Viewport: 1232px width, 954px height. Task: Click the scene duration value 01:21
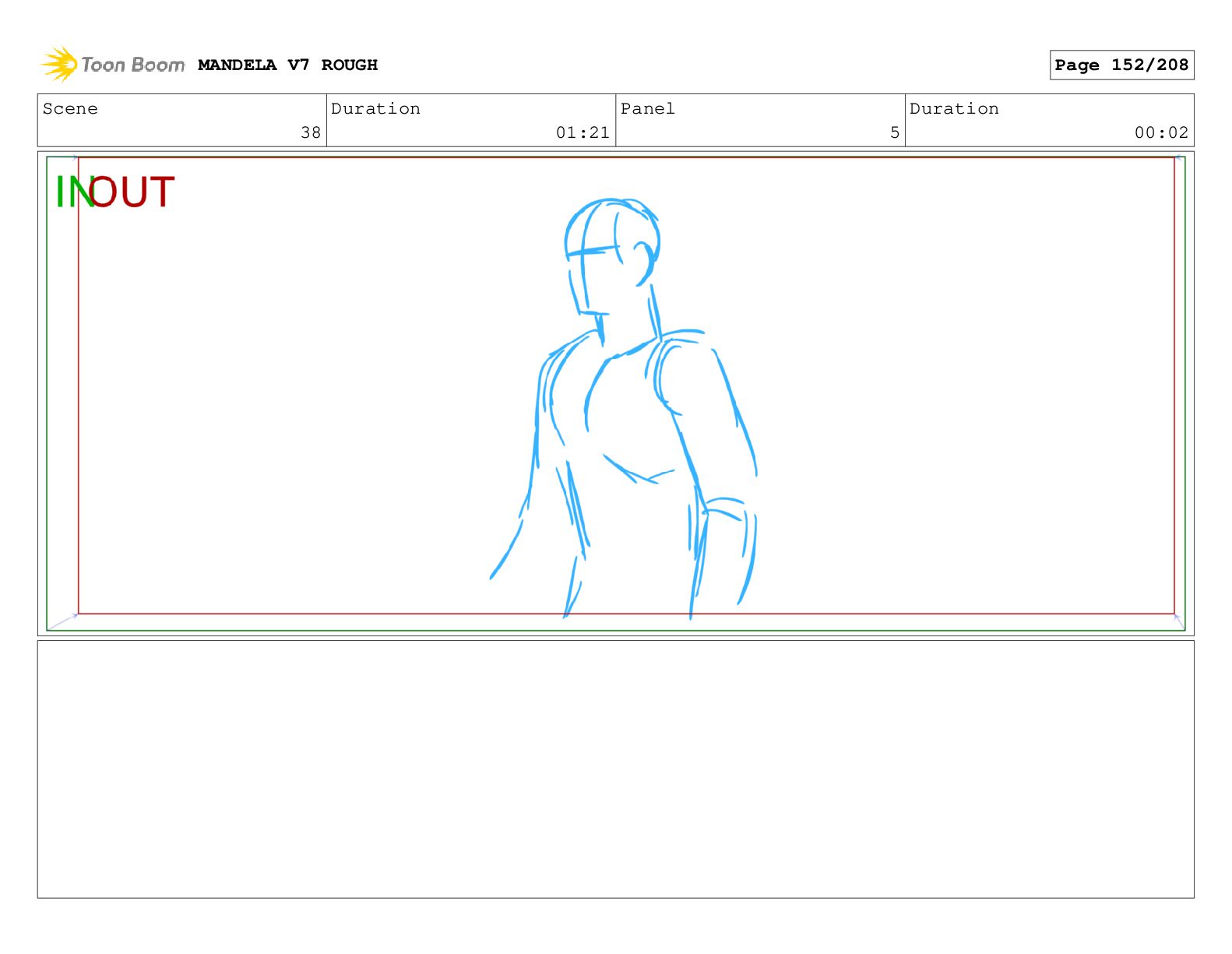583,132
